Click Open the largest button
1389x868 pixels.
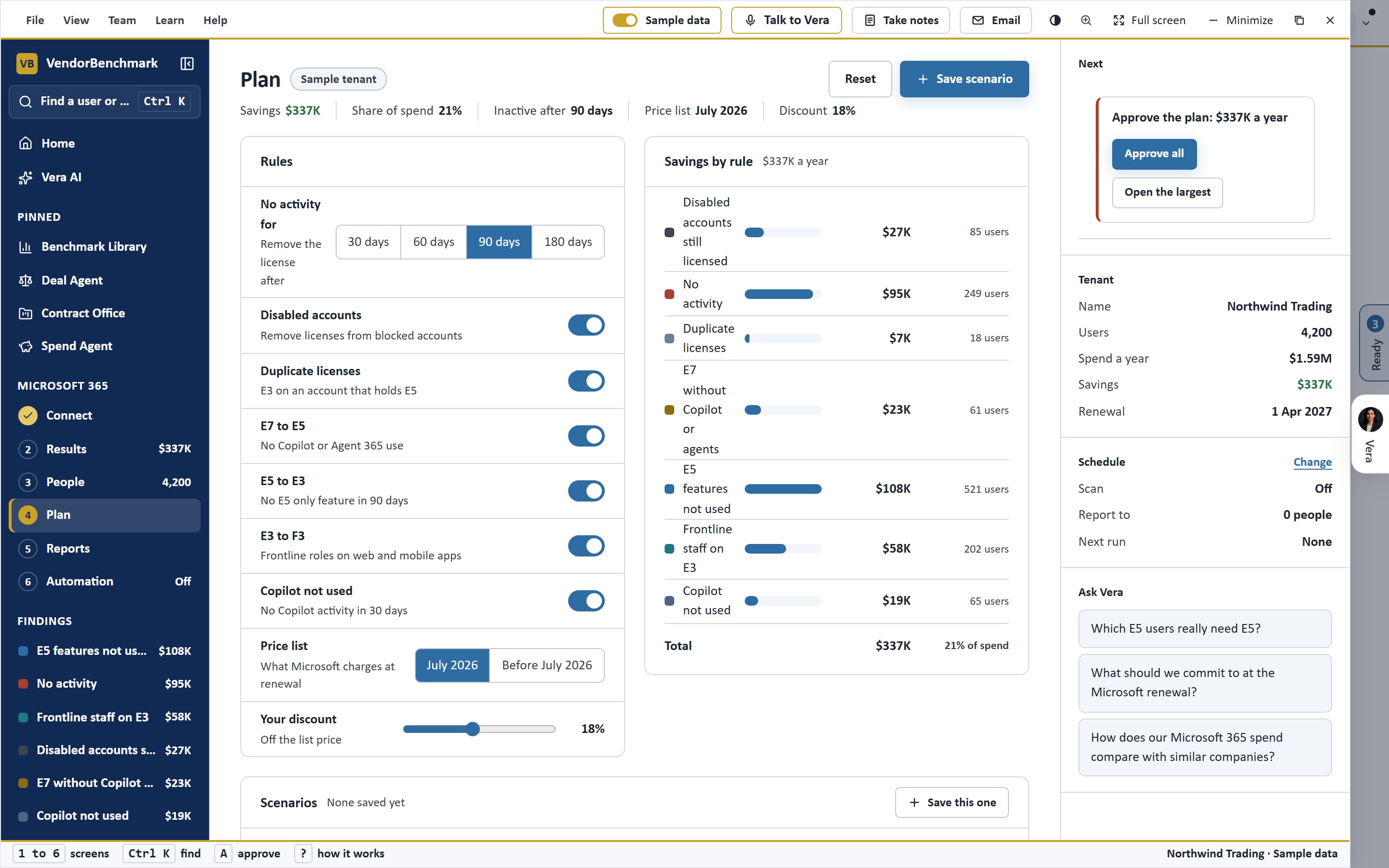tap(1167, 192)
